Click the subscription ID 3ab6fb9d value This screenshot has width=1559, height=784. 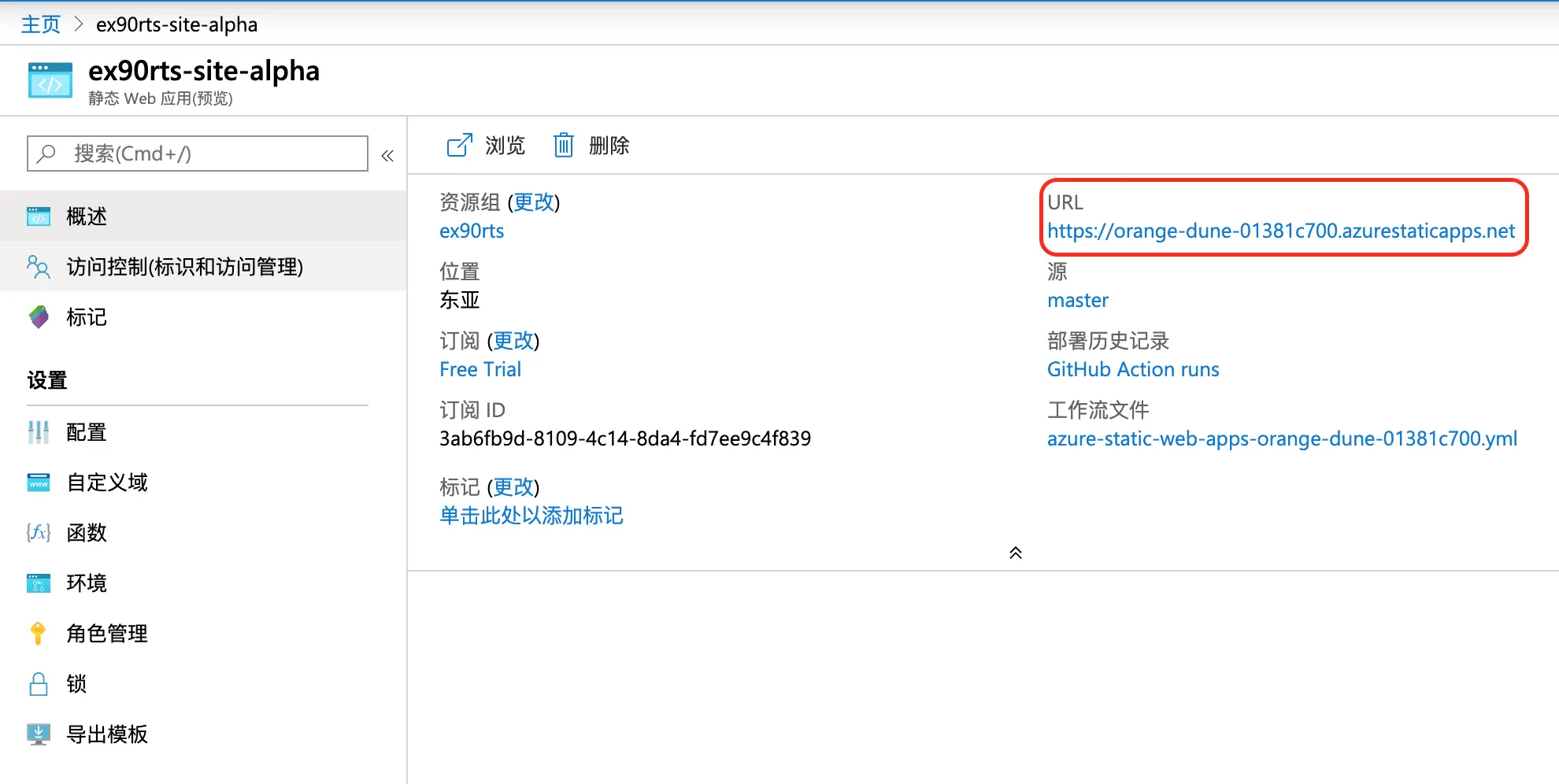pos(625,438)
